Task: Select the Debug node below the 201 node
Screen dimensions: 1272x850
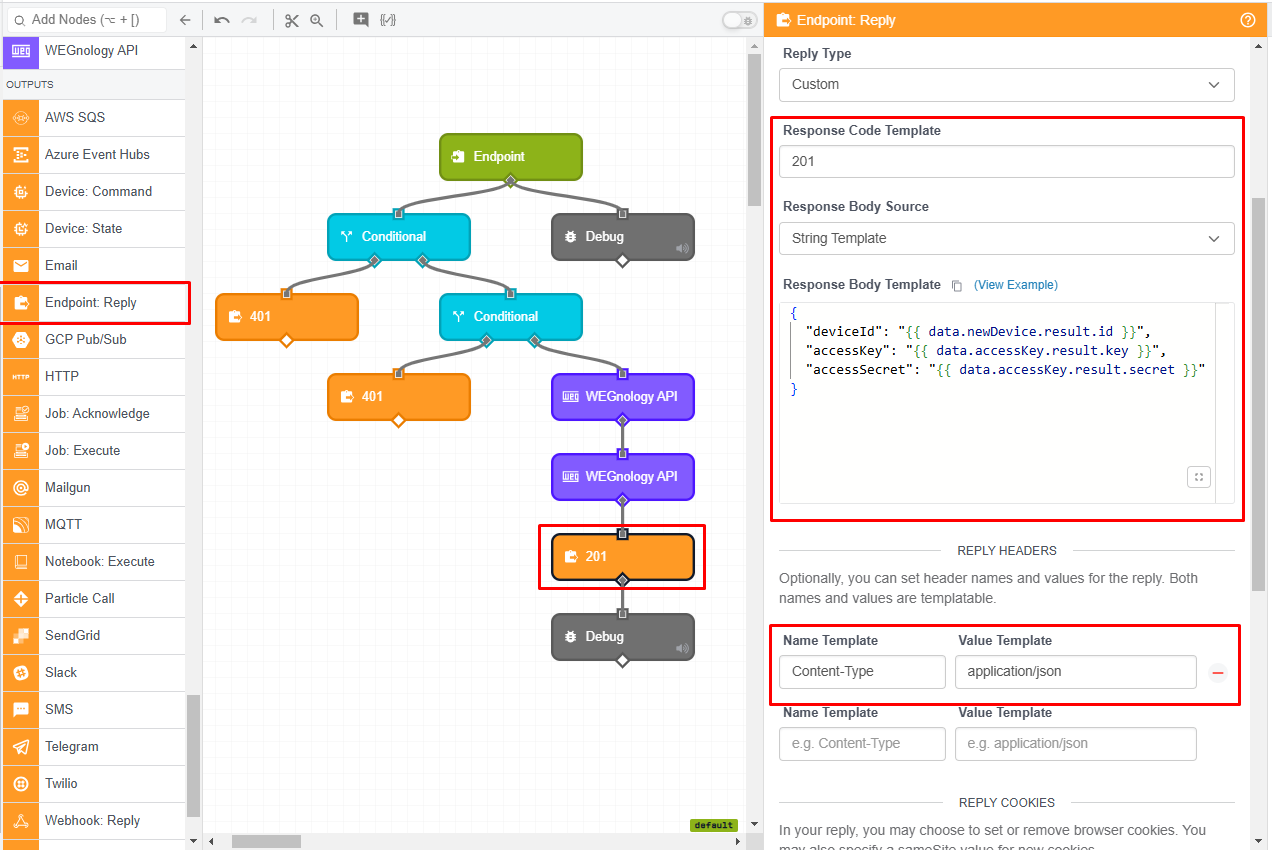Action: coord(623,637)
